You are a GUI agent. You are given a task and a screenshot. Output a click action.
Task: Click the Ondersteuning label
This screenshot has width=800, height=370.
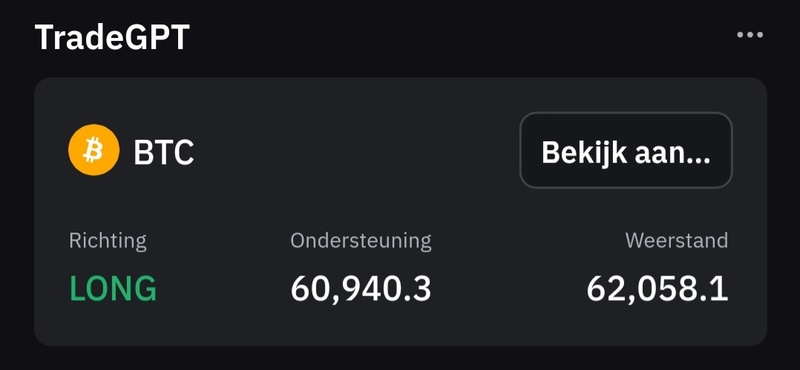pos(361,240)
